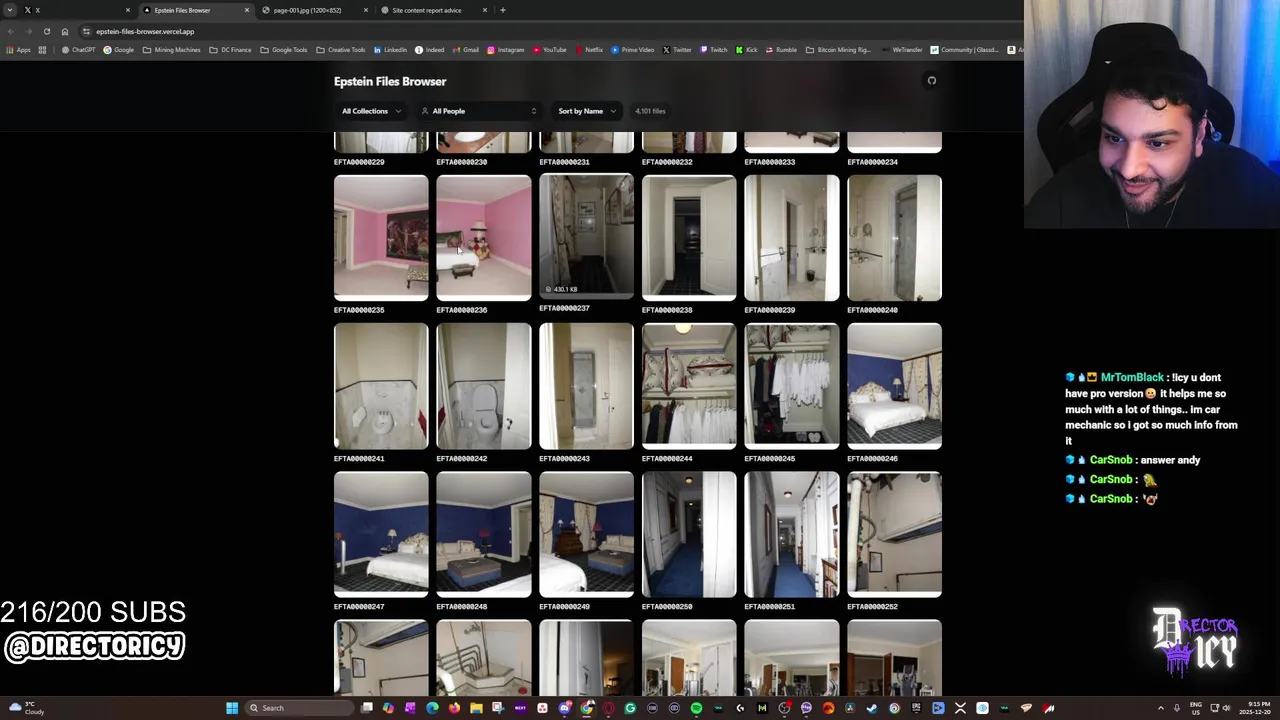Open the Indeed bookmark
The width and height of the screenshot is (1280, 720).
(429, 50)
